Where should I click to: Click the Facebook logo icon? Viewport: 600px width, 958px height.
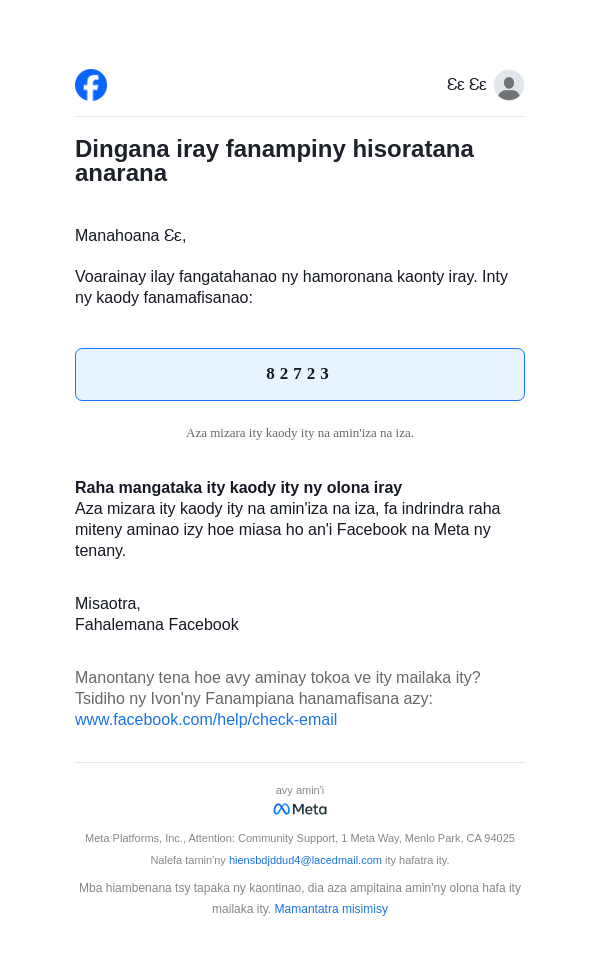91,85
